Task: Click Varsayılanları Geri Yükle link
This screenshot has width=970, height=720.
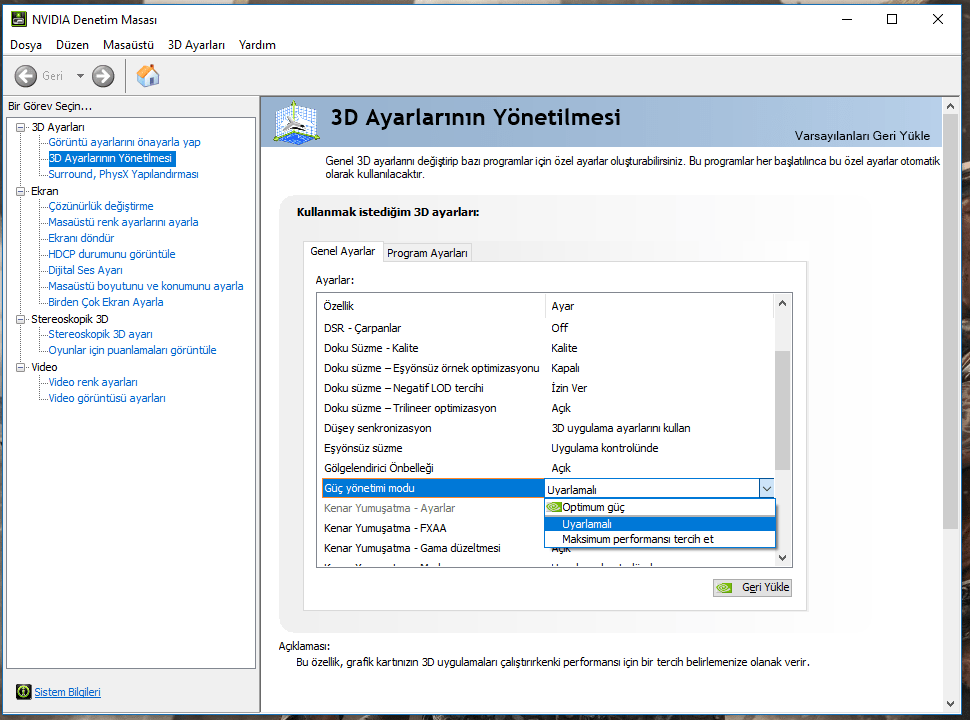Action: tap(862, 135)
